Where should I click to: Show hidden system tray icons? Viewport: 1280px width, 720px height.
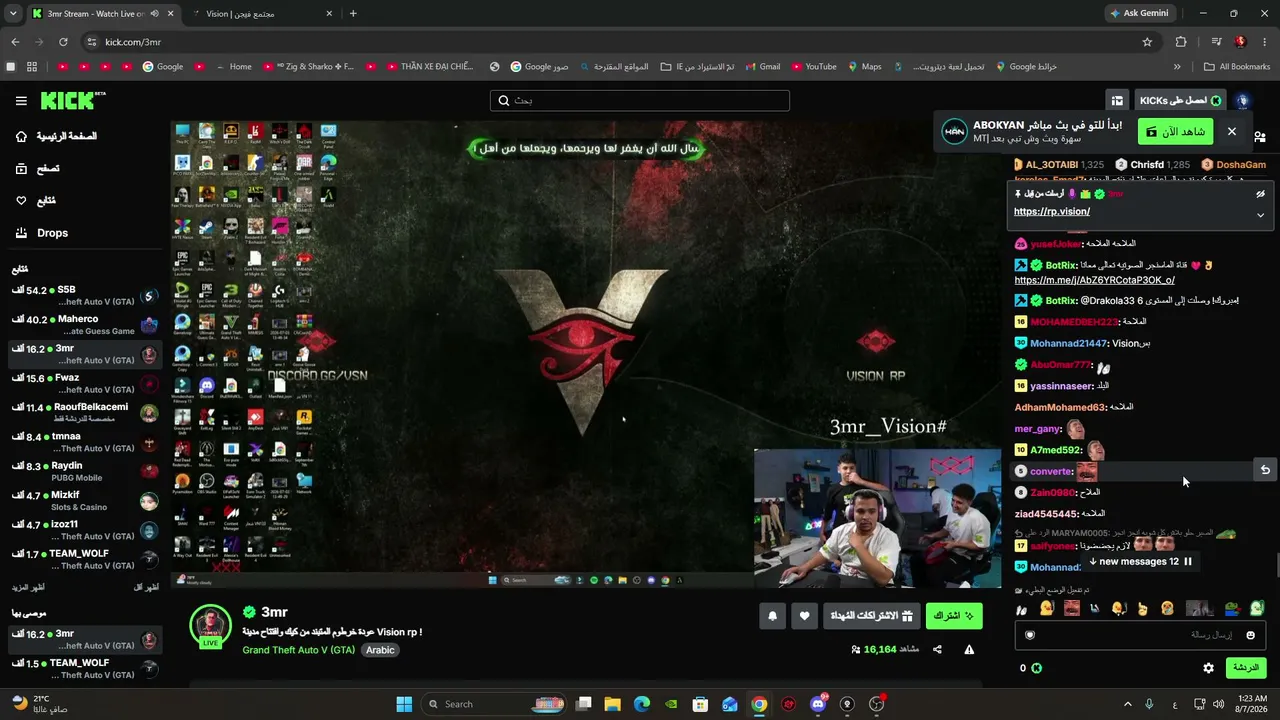point(1128,704)
